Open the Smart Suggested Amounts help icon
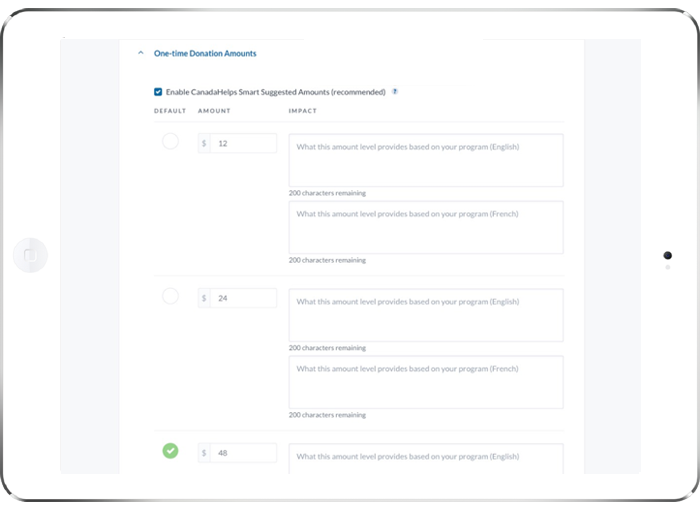The image size is (700, 515). 395,92
